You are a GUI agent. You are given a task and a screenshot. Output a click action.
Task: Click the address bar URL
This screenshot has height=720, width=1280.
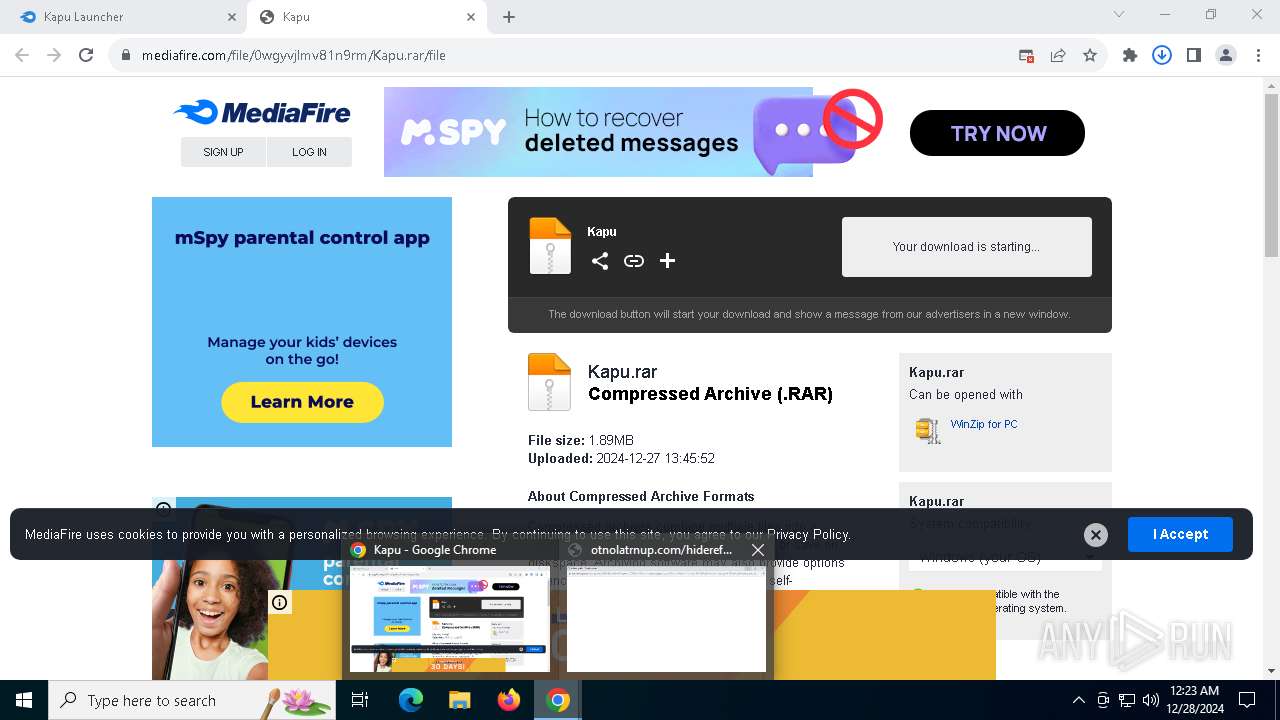tap(293, 55)
